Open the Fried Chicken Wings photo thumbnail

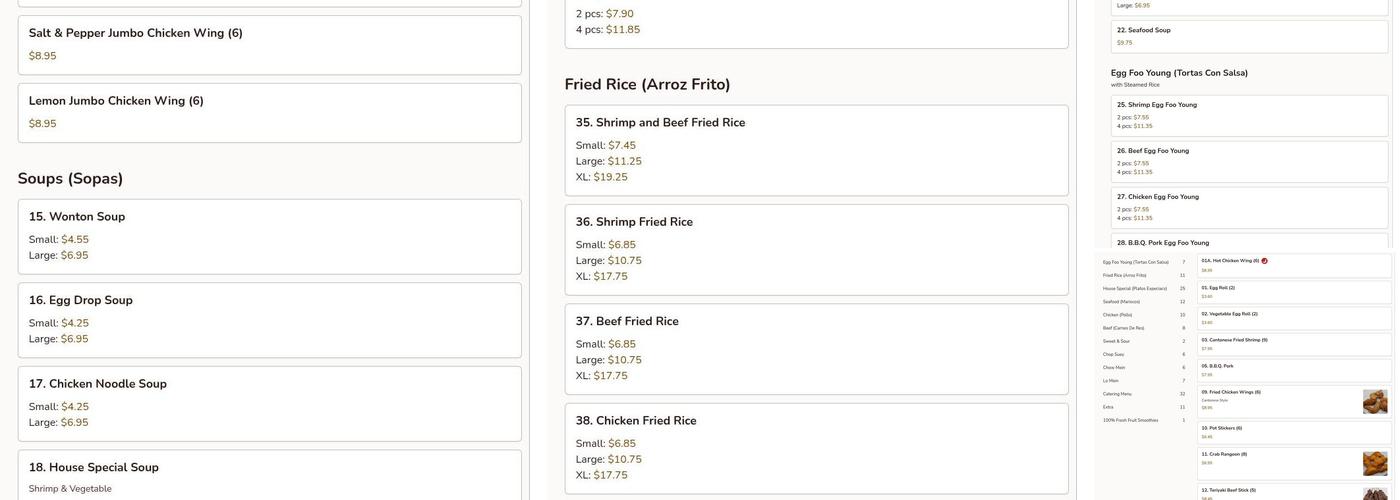point(1375,402)
